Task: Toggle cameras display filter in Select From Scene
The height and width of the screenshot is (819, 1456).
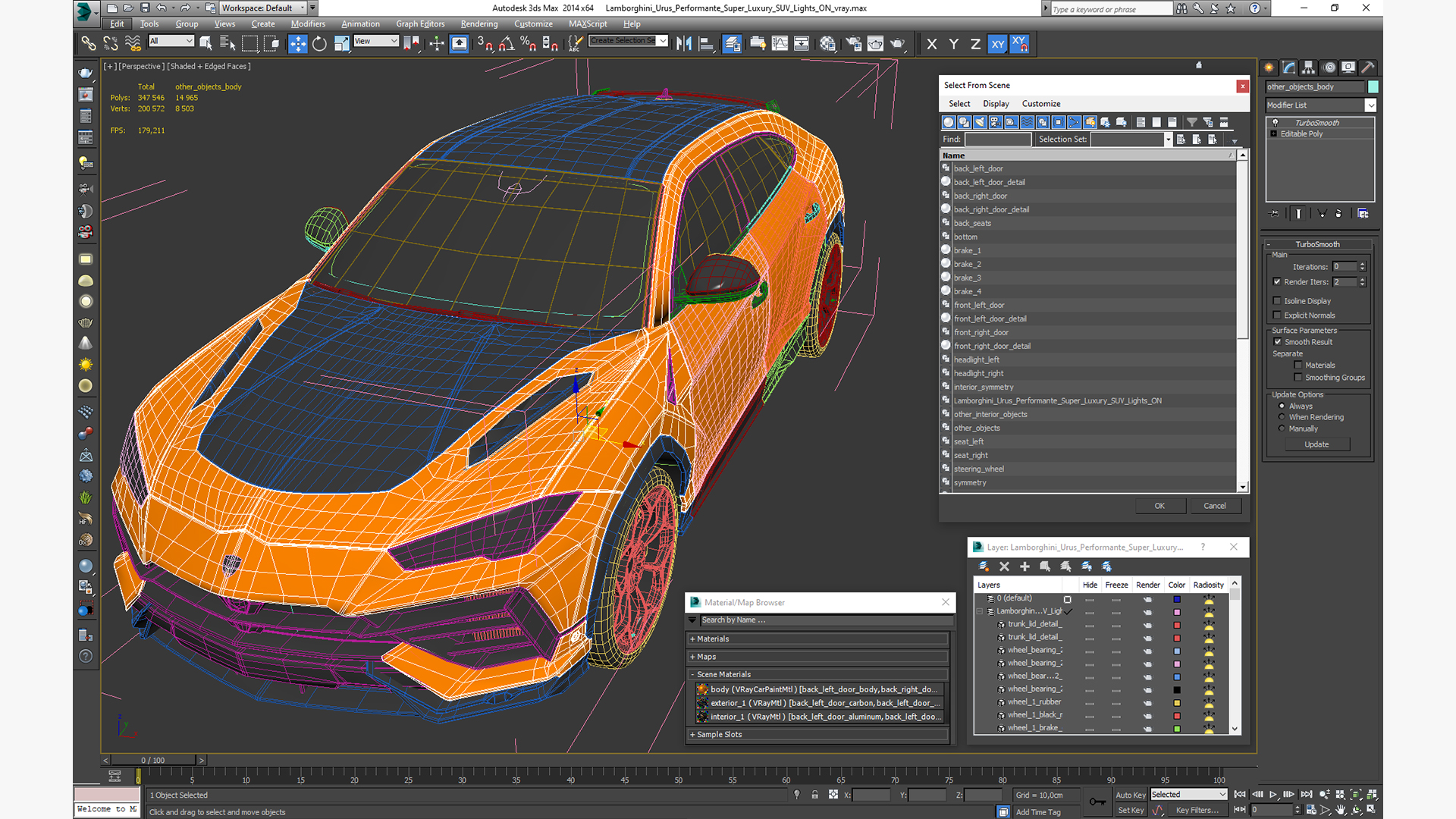Action: pos(995,122)
